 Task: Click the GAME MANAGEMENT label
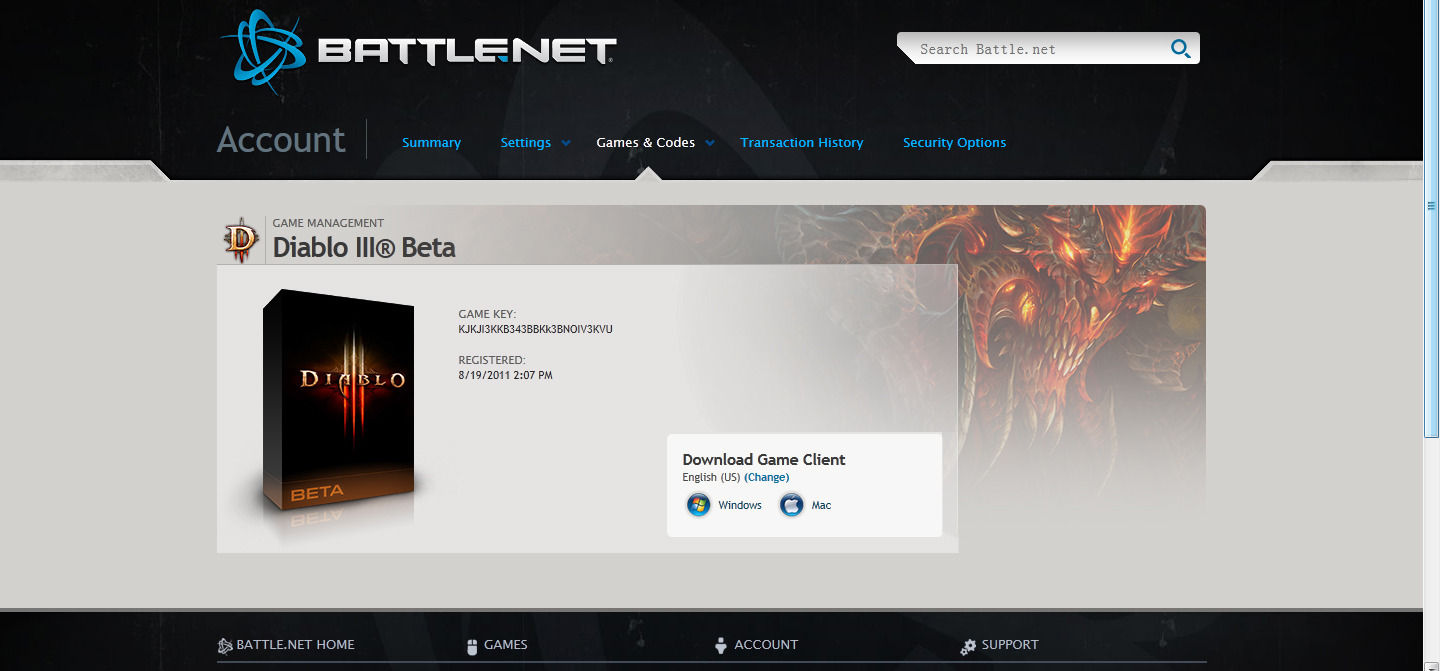click(x=328, y=223)
